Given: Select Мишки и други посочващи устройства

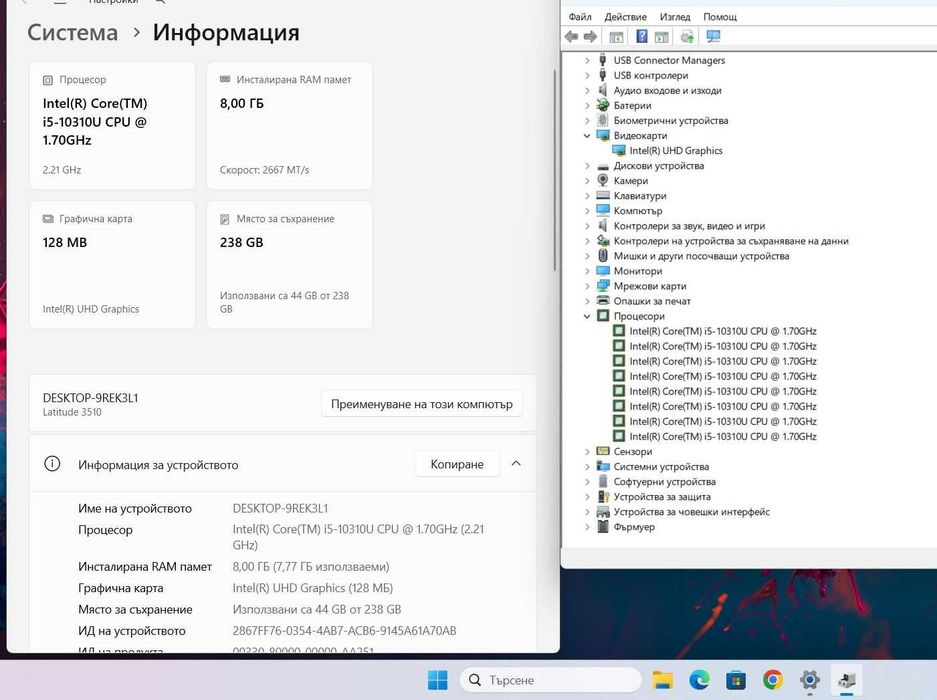Looking at the screenshot, I should [x=701, y=256].
